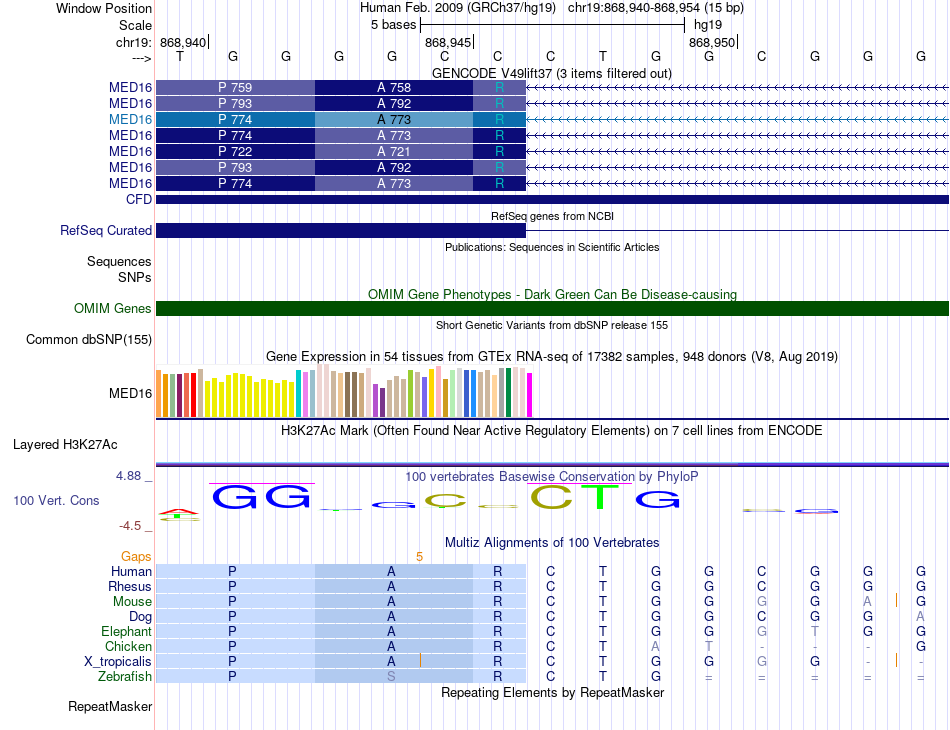Click the Scale track label

[135, 25]
